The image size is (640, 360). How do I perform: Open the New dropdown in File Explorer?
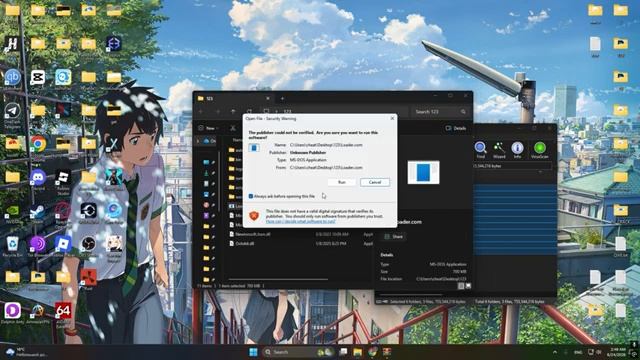click(208, 128)
